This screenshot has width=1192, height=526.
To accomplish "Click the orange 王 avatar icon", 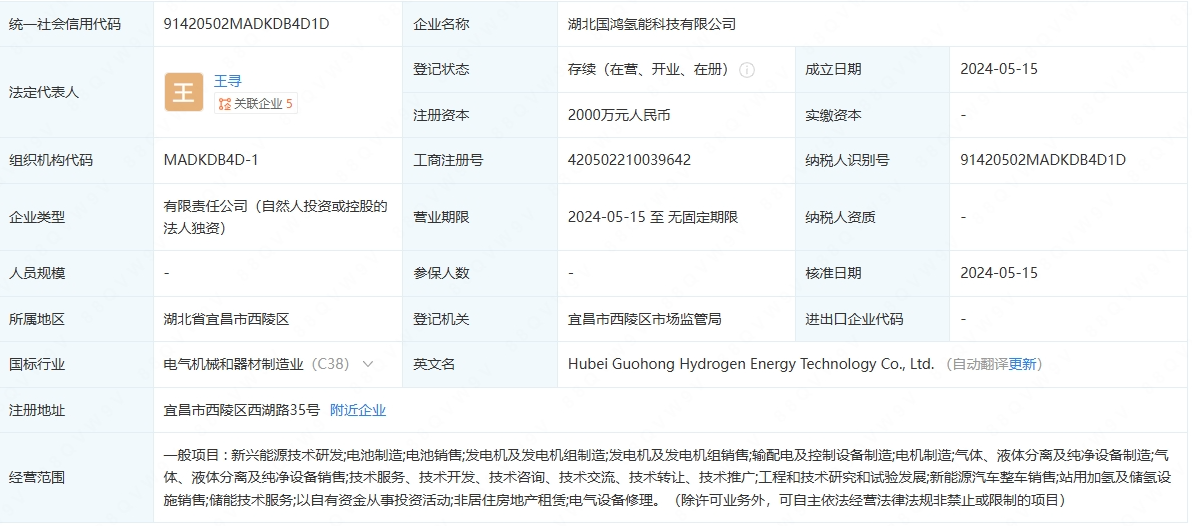I will (184, 92).
